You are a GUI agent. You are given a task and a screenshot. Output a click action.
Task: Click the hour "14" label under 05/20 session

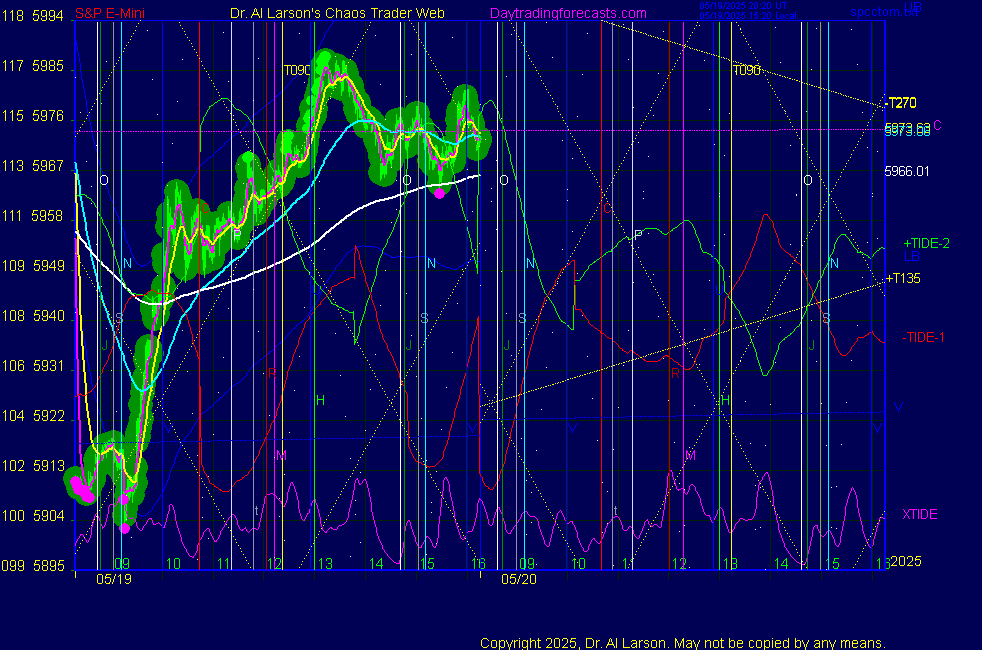pos(781,564)
